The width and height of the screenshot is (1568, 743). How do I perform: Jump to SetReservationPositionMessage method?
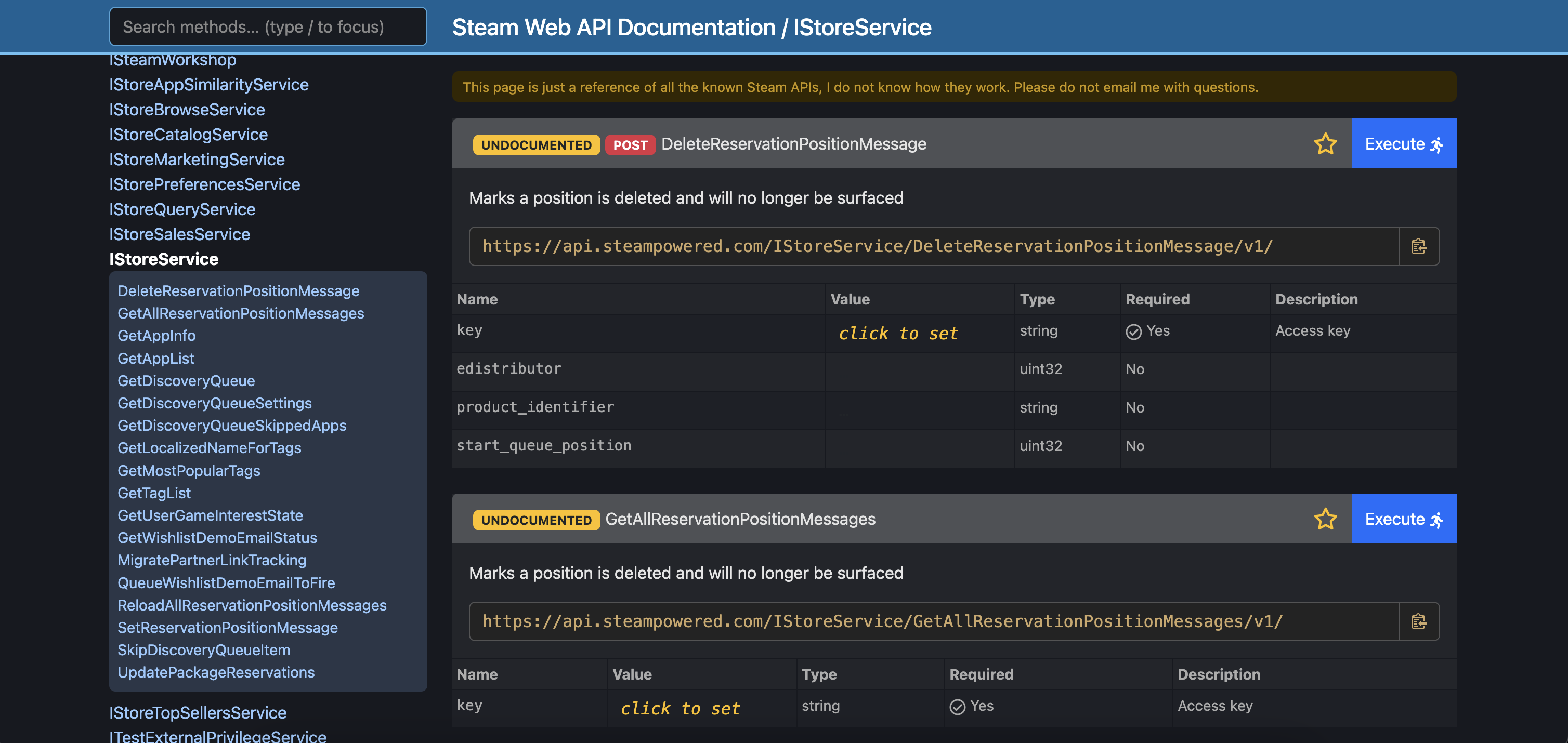tap(228, 628)
